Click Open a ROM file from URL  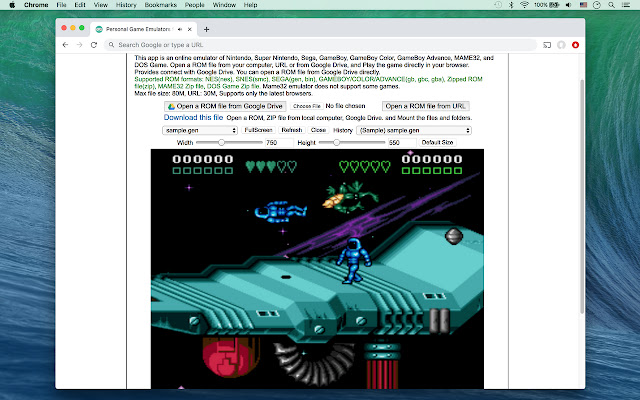[425, 106]
